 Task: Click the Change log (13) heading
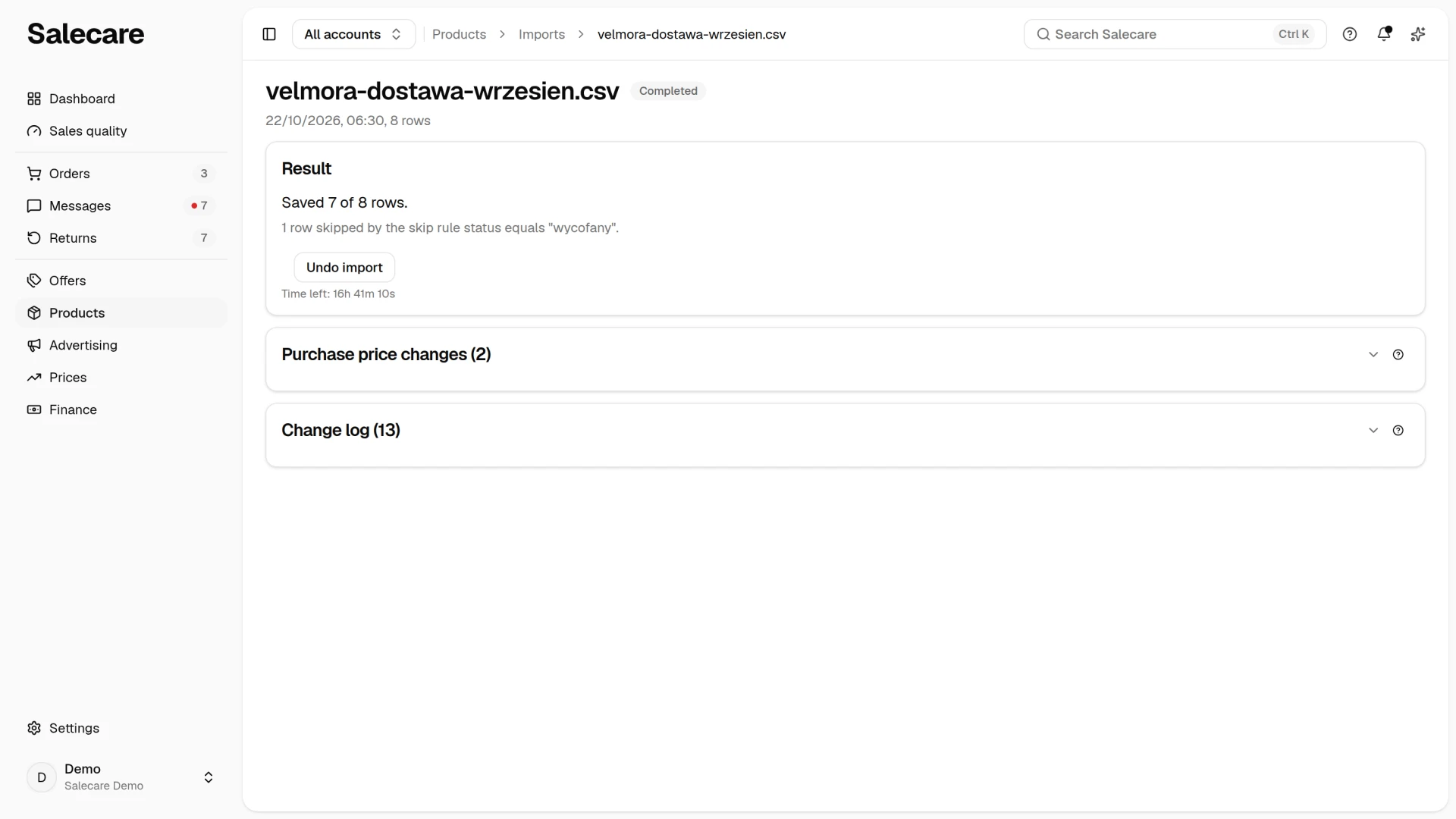click(340, 431)
